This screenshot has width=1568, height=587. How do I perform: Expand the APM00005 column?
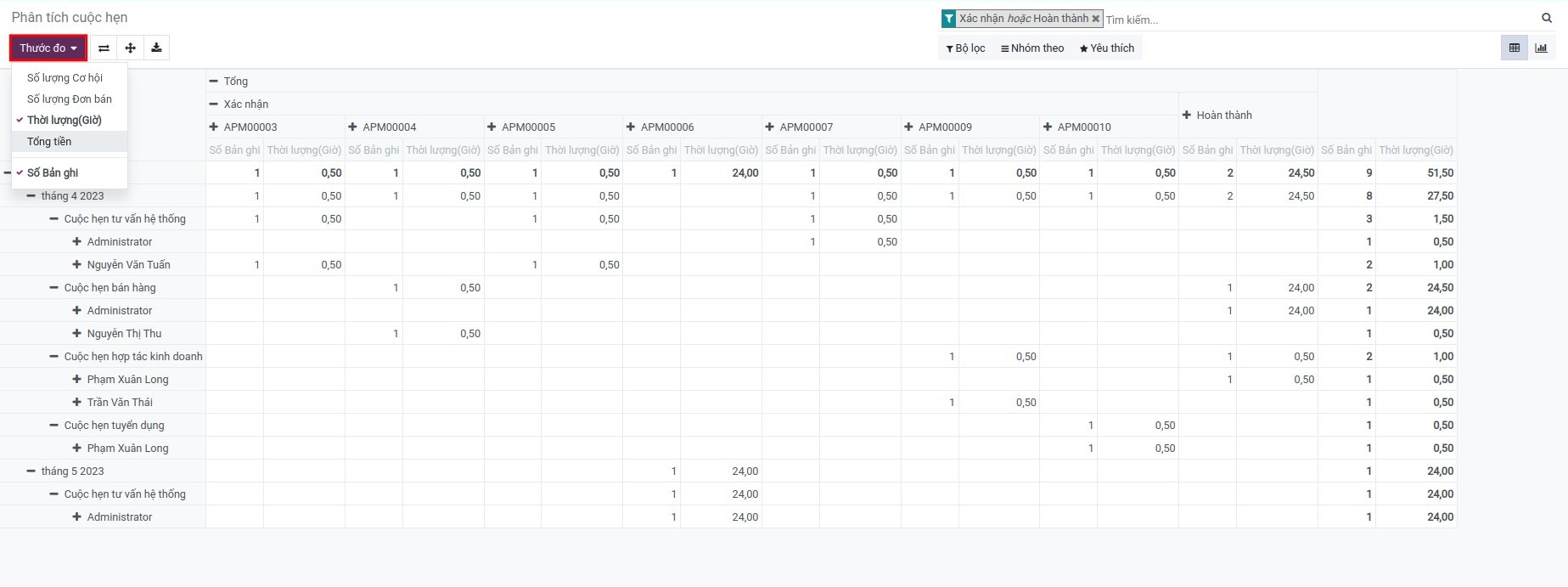[x=521, y=127]
